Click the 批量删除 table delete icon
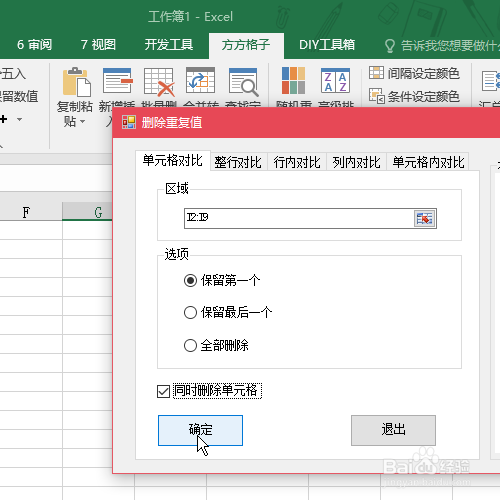This screenshot has height=500, width=500. pos(159,82)
